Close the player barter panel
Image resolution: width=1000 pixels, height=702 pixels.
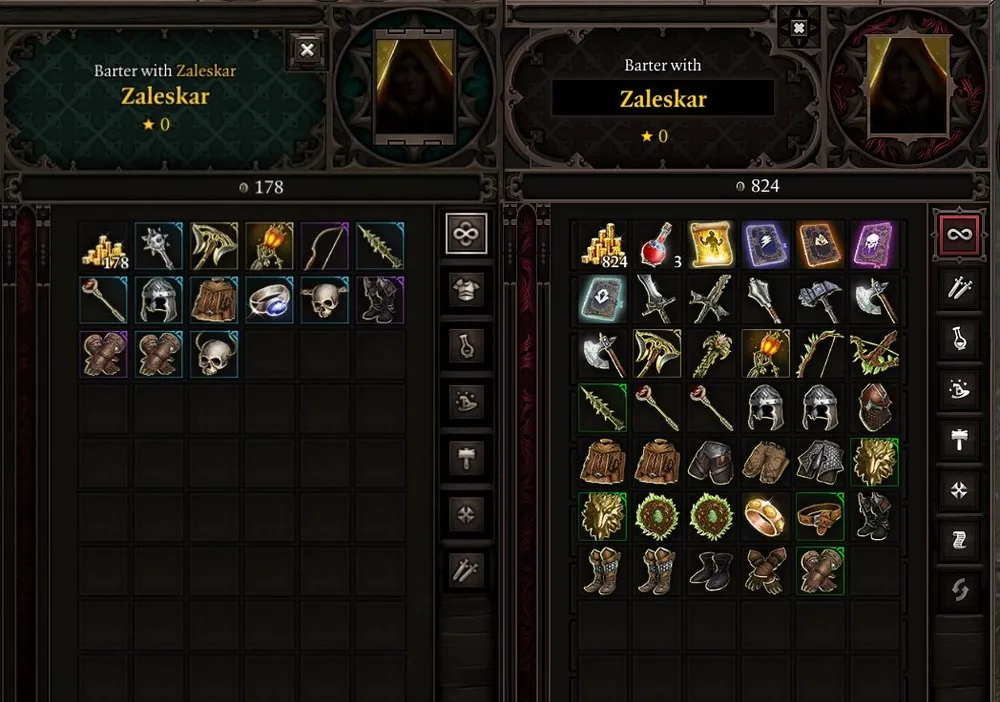pyautogui.click(x=307, y=50)
